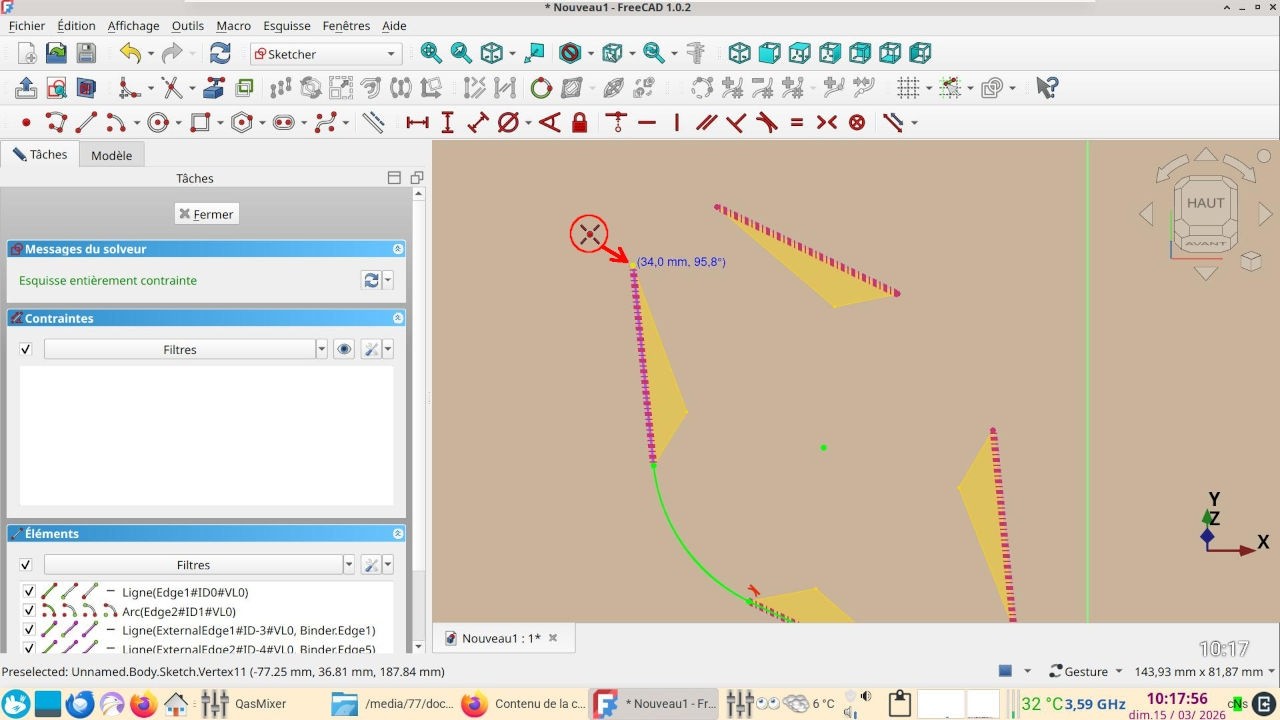
Task: Apply horizontal distance constraint
Action: pos(417,123)
